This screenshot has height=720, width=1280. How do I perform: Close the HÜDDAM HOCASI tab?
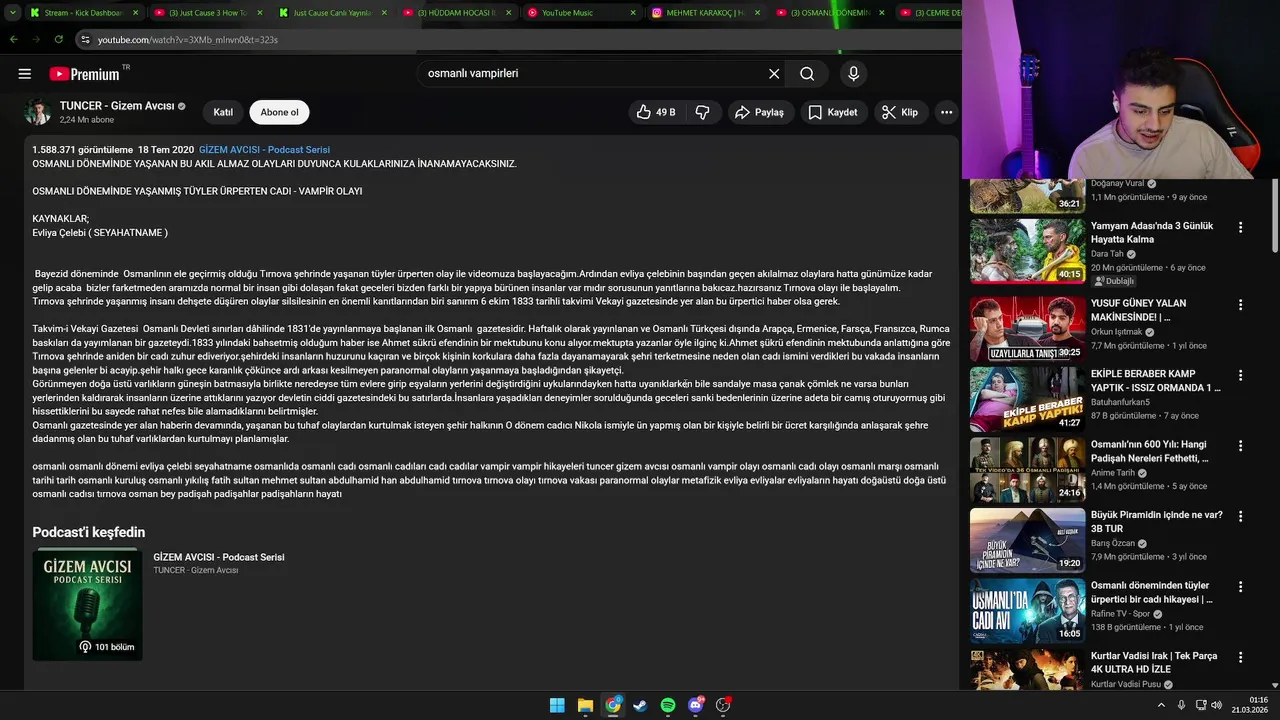pyautogui.click(x=509, y=13)
